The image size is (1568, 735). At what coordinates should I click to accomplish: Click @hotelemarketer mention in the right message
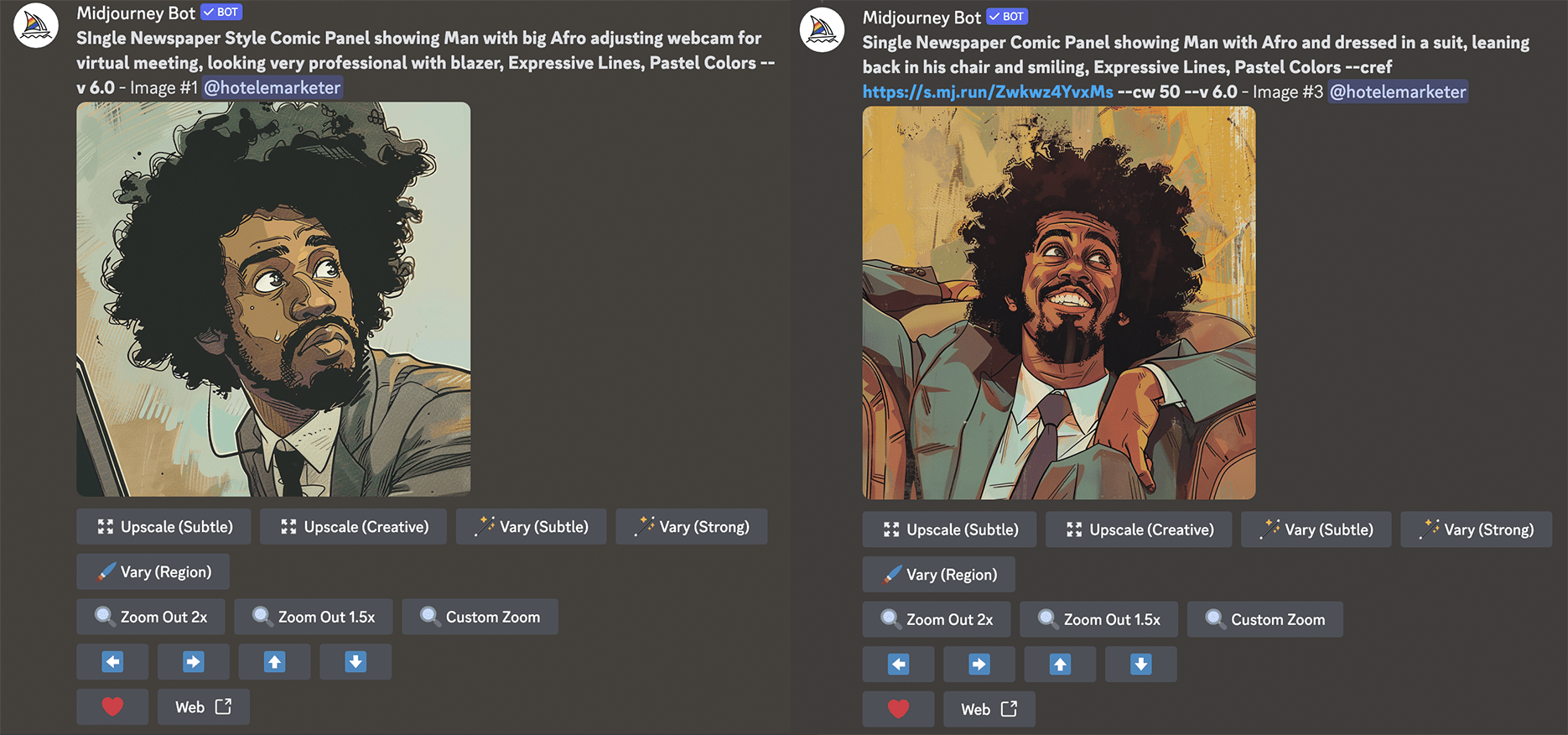click(x=1398, y=91)
